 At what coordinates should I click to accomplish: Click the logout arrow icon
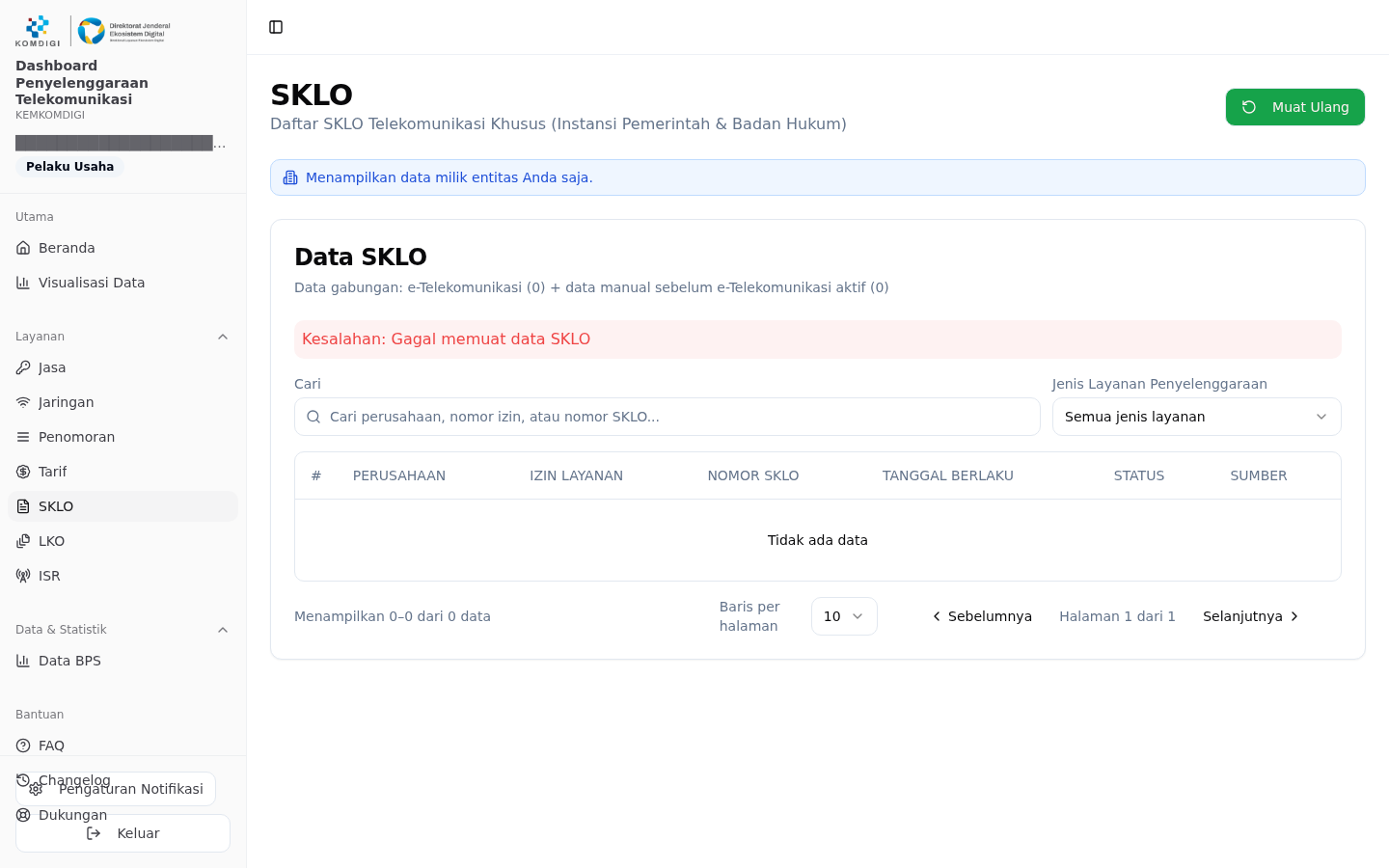(x=94, y=833)
